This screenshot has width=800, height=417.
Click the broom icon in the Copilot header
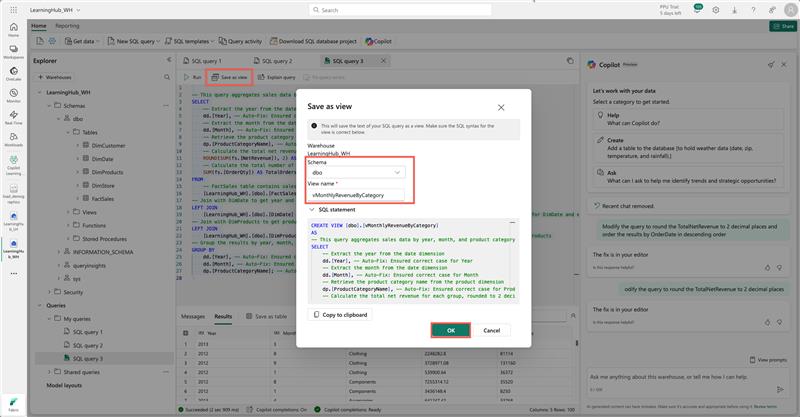pyautogui.click(x=770, y=65)
